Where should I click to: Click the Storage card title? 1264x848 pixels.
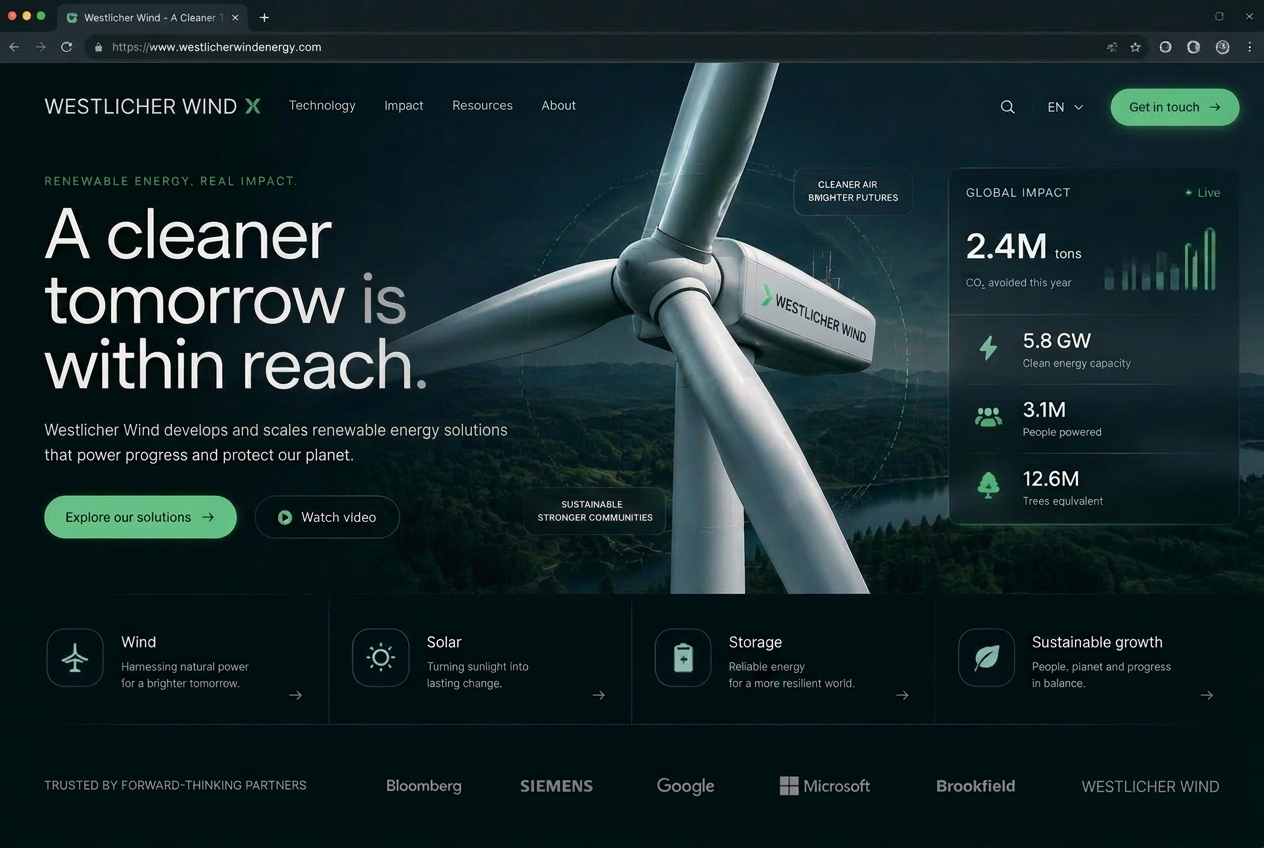coord(755,642)
